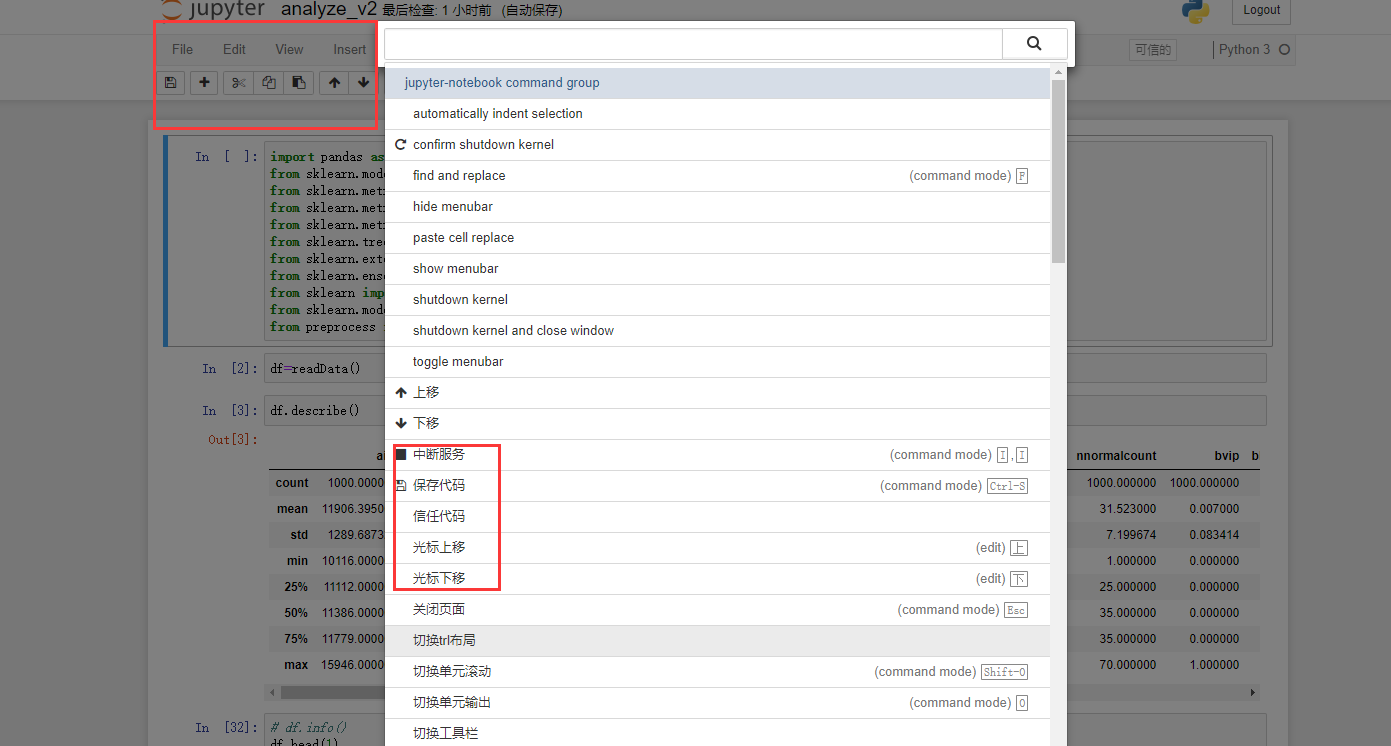
Task: Open the File menu
Action: coord(182,49)
